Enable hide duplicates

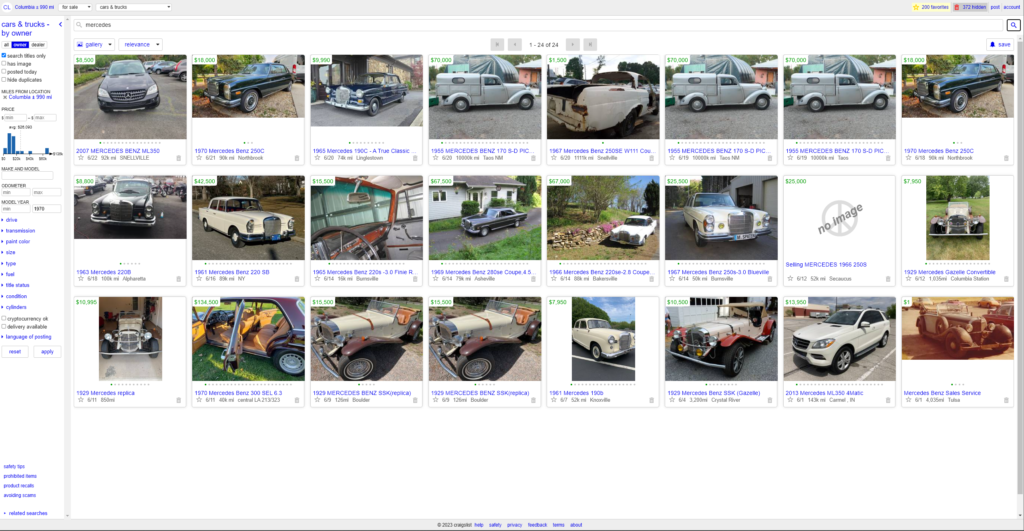(x=4, y=80)
